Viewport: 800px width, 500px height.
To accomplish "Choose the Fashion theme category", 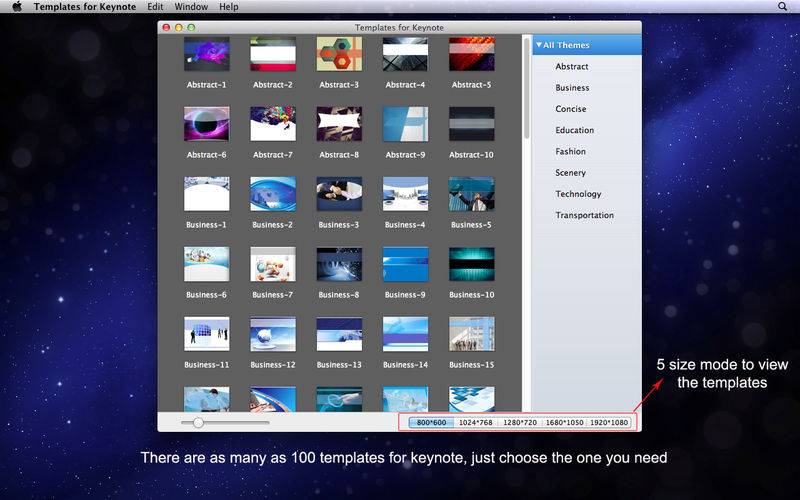I will click(x=570, y=152).
